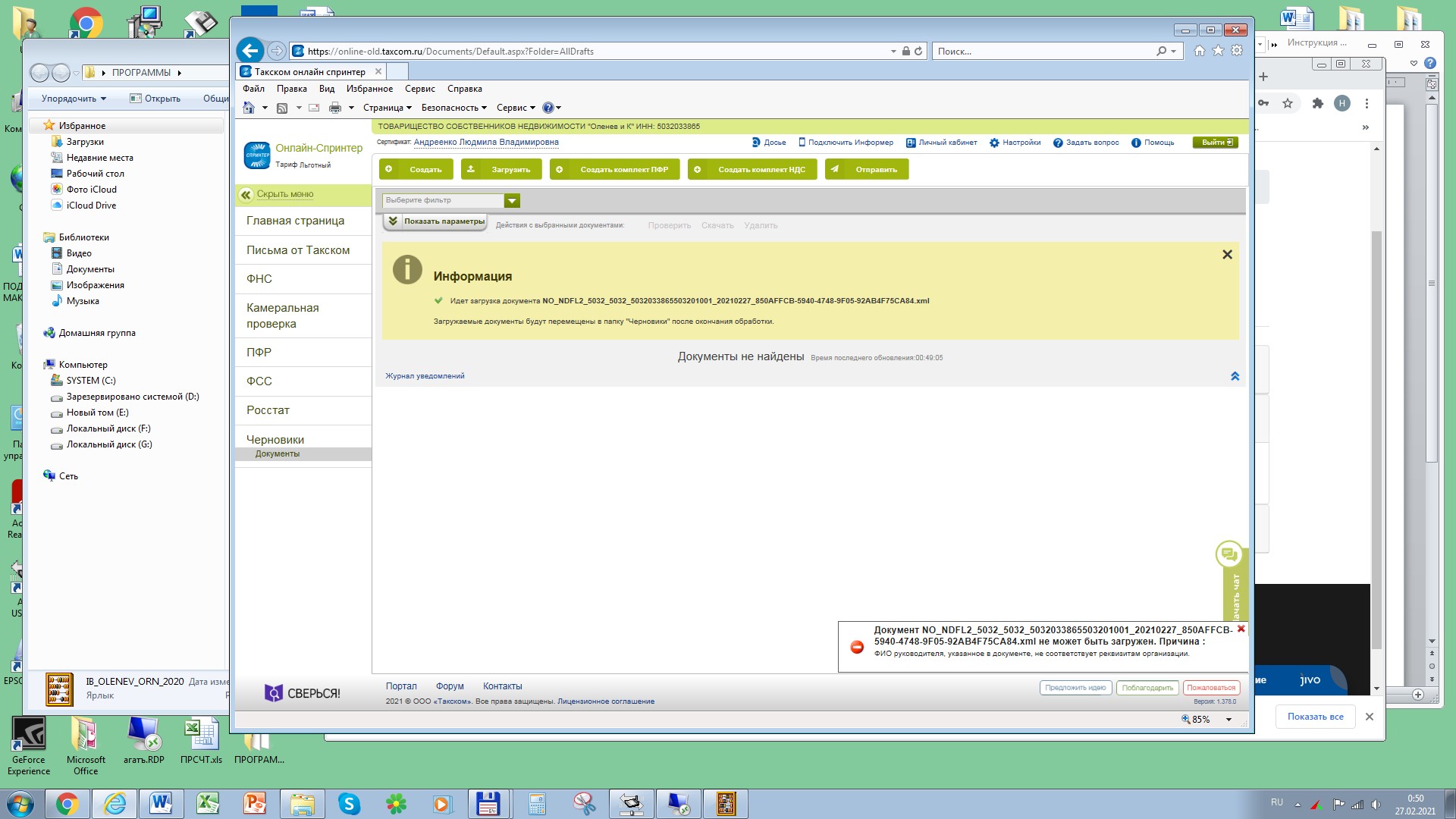This screenshot has height=819, width=1456.
Task: Open the Упорядочить dropdown in Explorer
Action: coord(74,99)
